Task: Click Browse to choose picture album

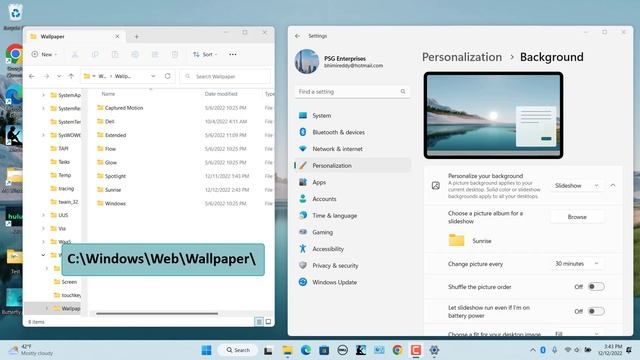Action: pyautogui.click(x=577, y=217)
